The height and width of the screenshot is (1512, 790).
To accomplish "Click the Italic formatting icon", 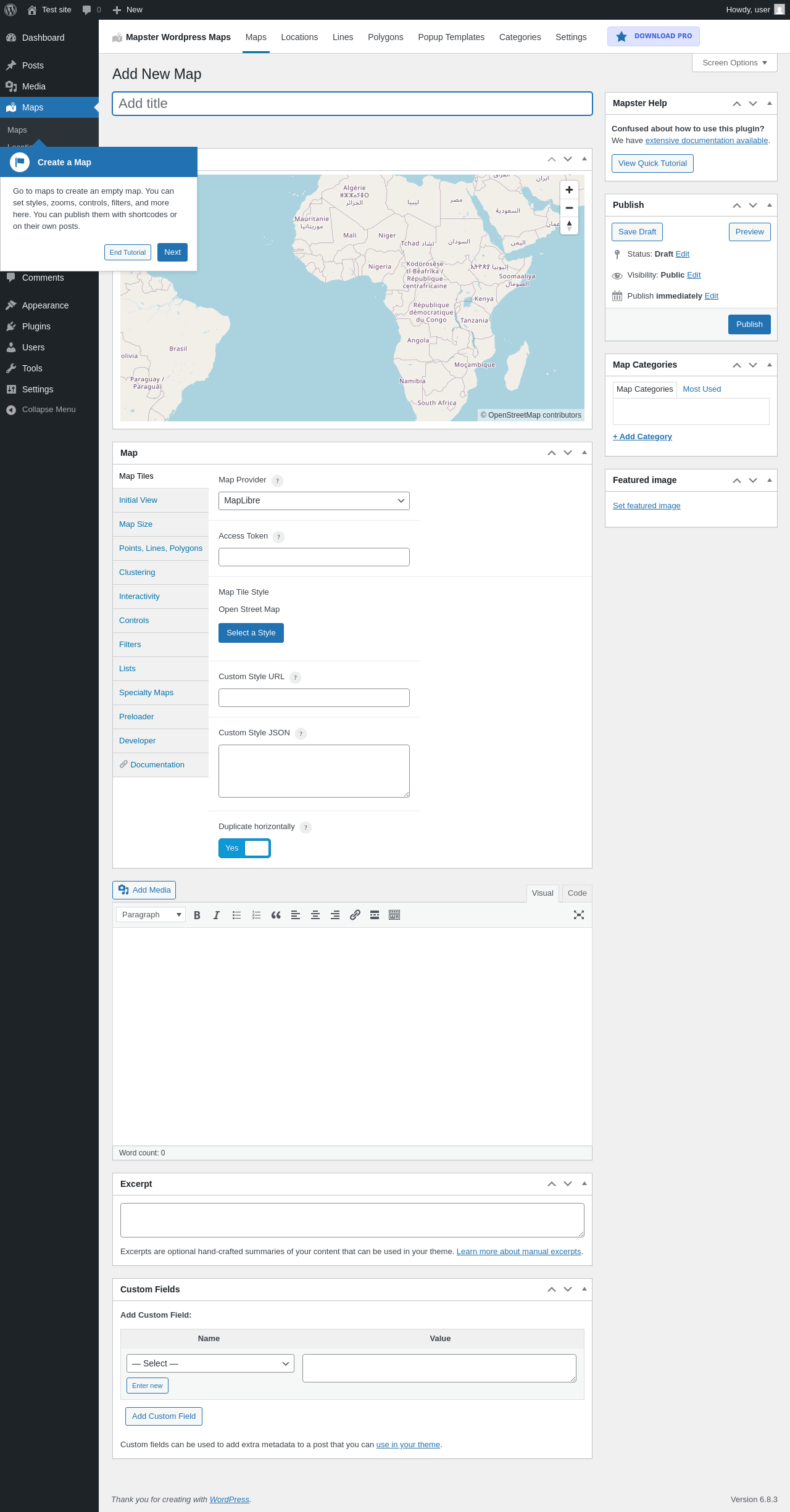I will pyautogui.click(x=217, y=915).
